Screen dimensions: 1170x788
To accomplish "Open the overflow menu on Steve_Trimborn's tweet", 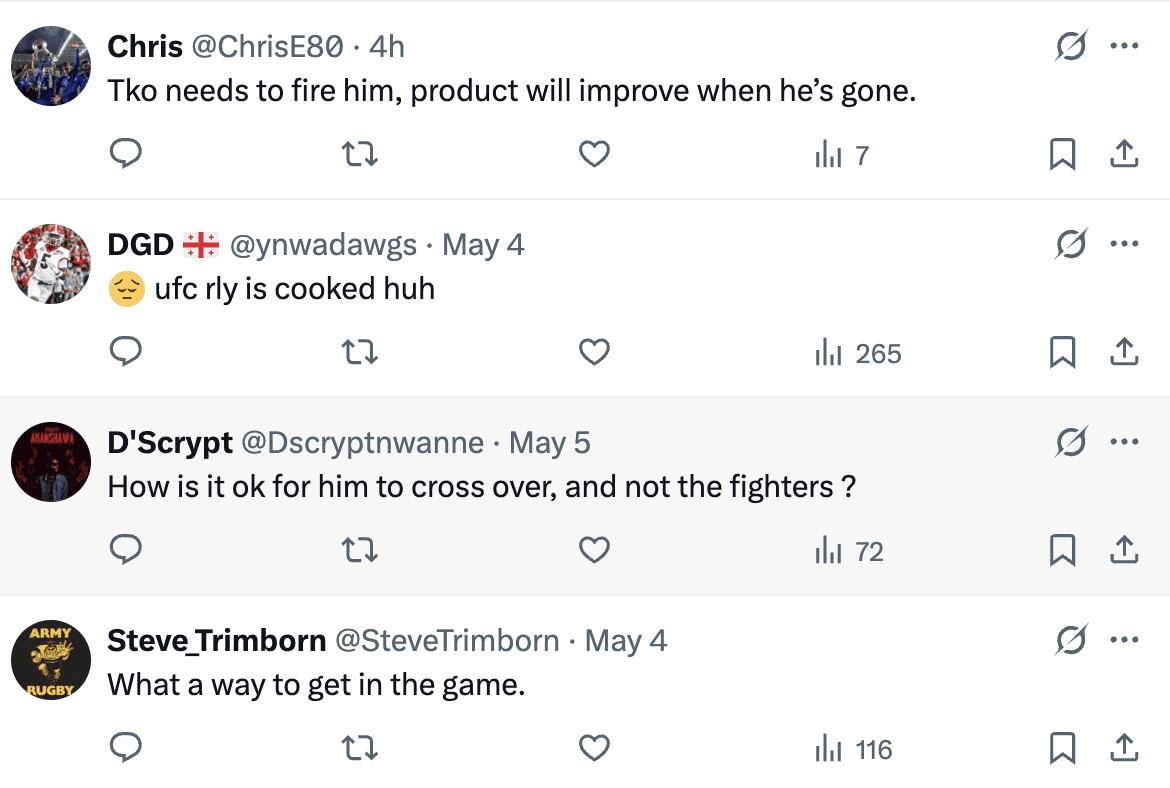I will tap(1126, 639).
